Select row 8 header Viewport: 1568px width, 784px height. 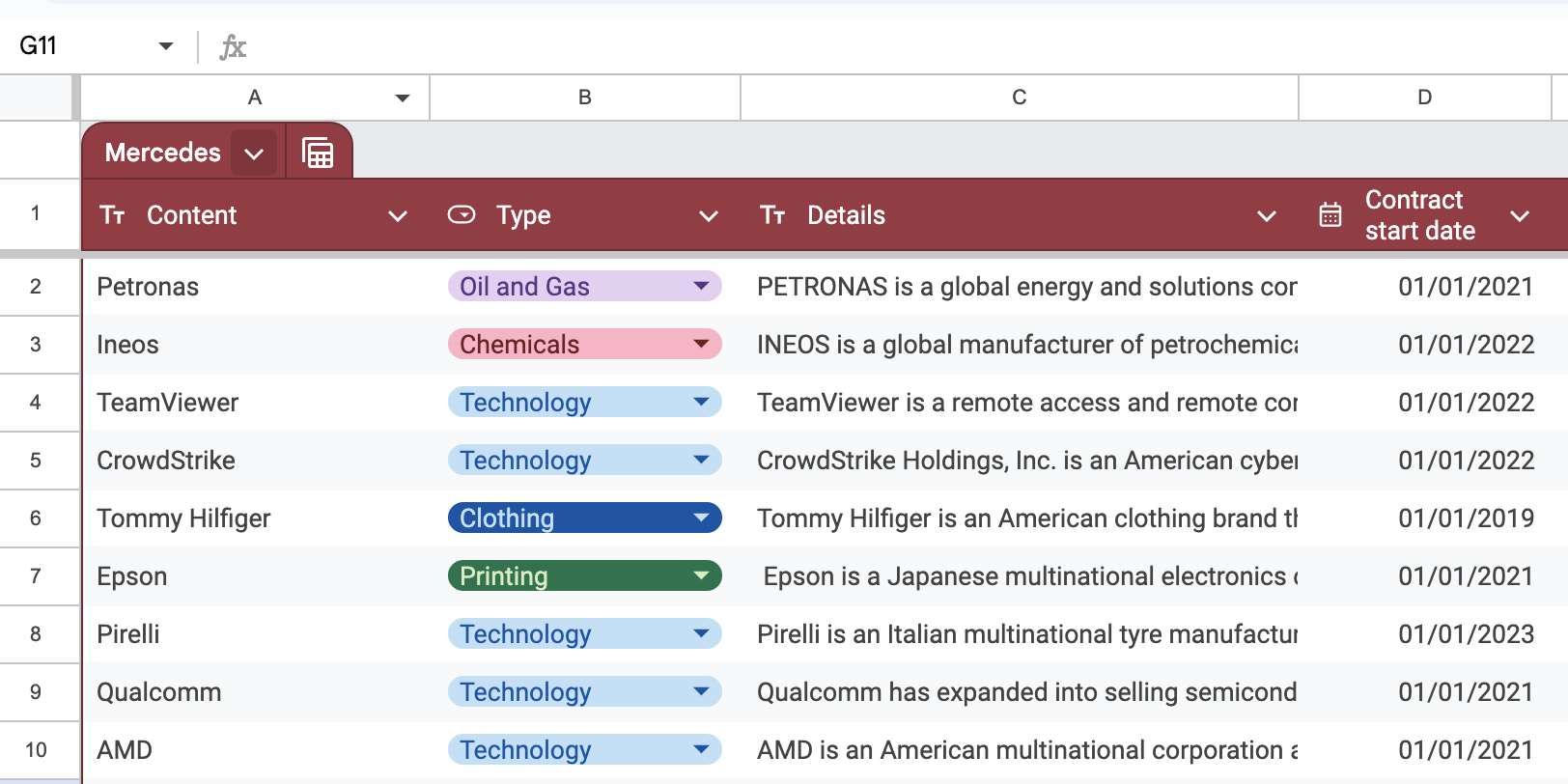(x=36, y=634)
